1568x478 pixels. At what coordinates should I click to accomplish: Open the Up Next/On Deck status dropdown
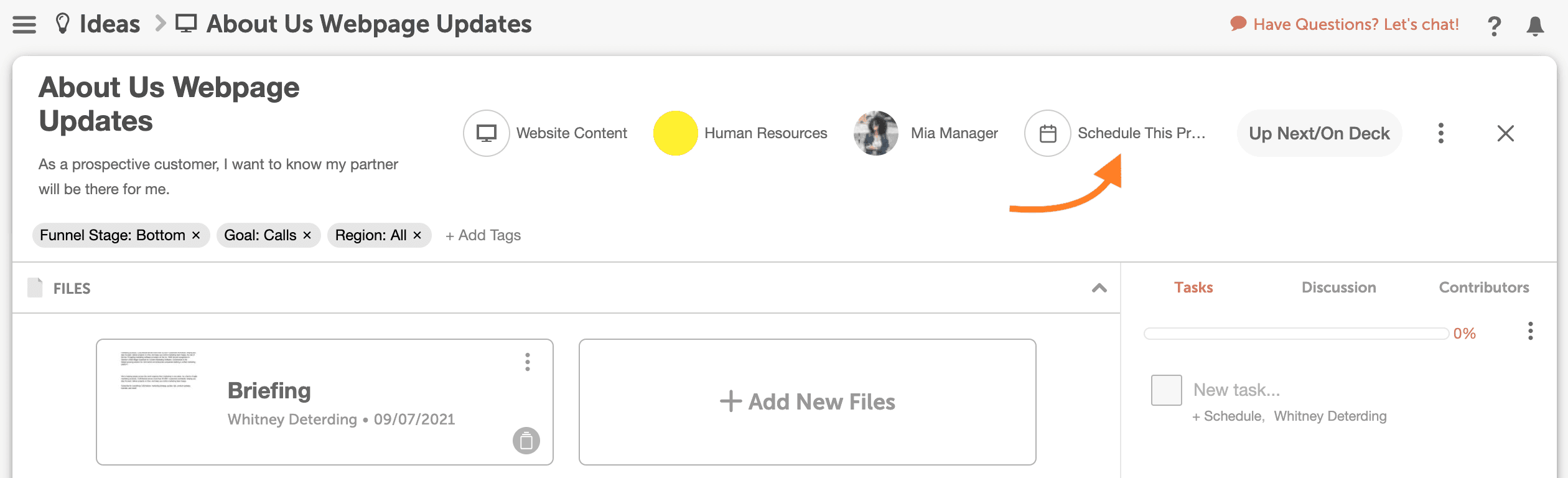(x=1319, y=133)
